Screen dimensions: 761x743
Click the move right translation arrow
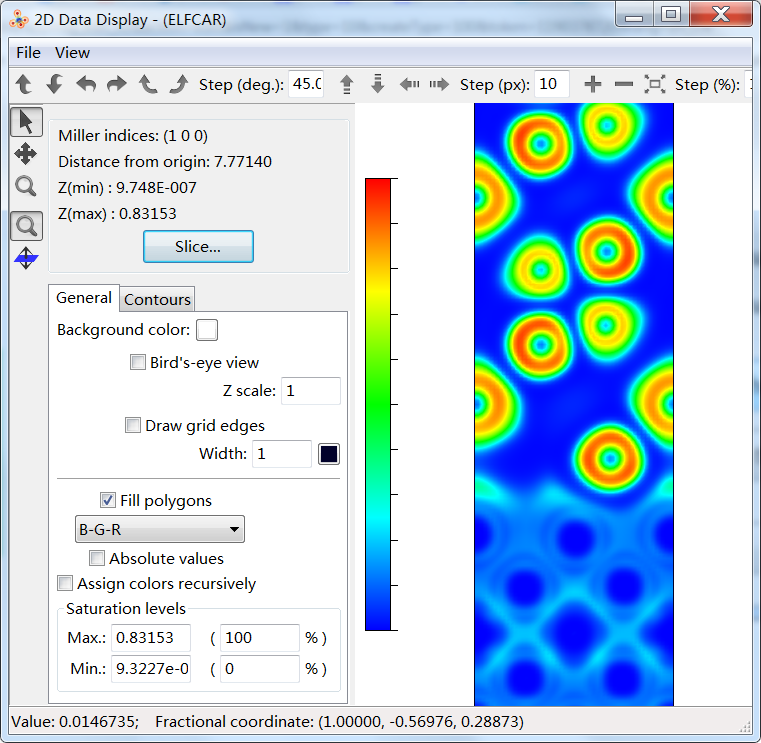439,84
